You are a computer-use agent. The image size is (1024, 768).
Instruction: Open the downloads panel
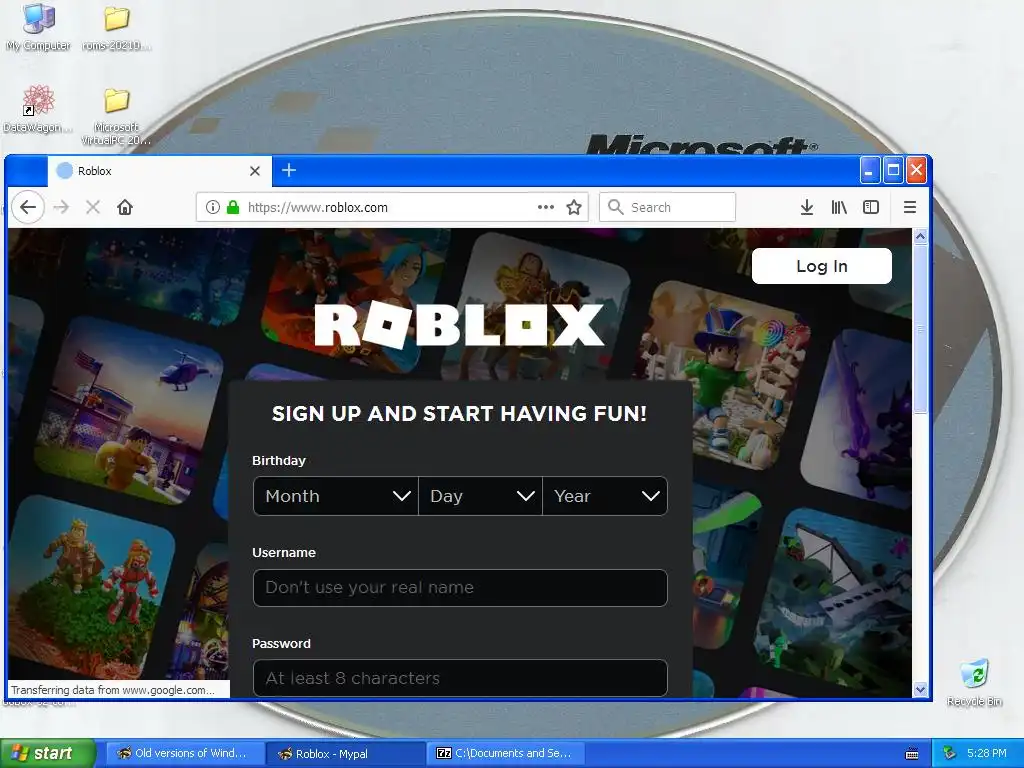(x=807, y=208)
